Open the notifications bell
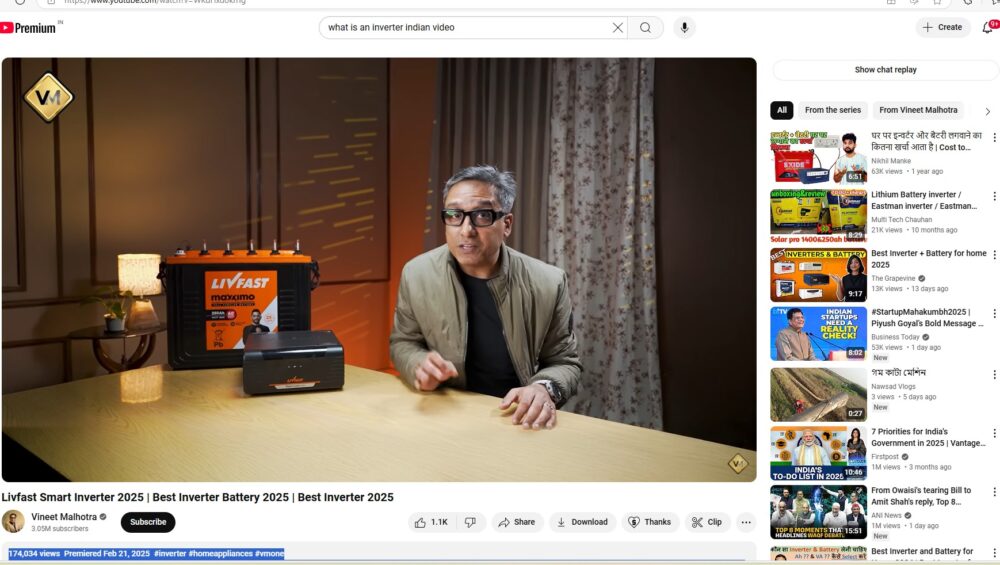Screen dimensions: 1000x565 (x=987, y=27)
